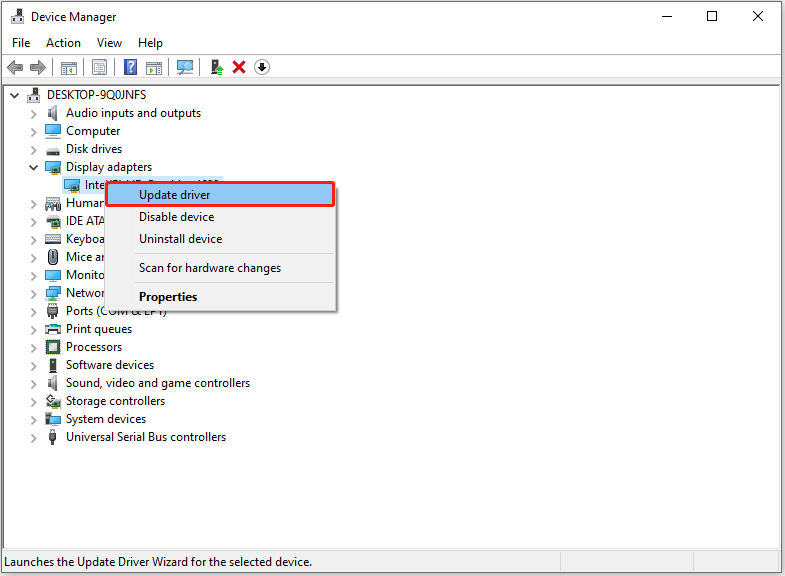Select the Processors tree item
This screenshot has height=576, width=785.
pyautogui.click(x=94, y=347)
